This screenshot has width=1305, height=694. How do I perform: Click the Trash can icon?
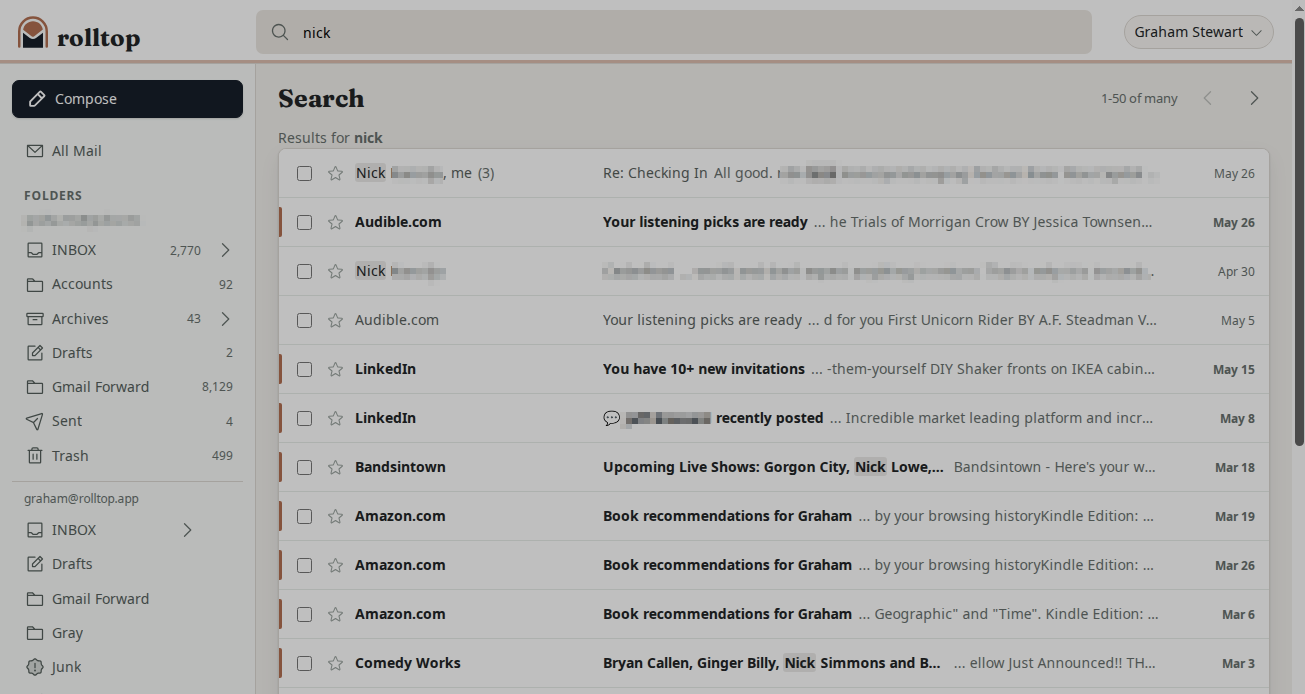click(35, 456)
